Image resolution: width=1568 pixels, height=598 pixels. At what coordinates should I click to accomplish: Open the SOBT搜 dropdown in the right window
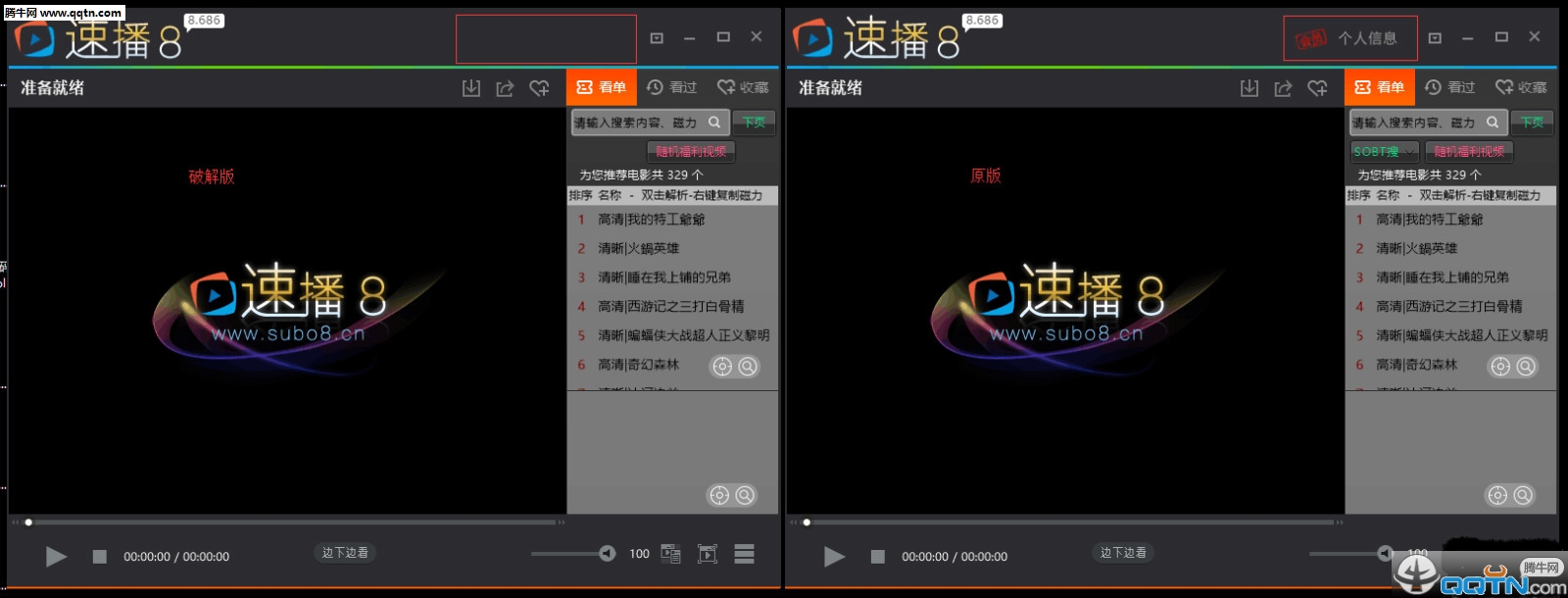[1384, 152]
